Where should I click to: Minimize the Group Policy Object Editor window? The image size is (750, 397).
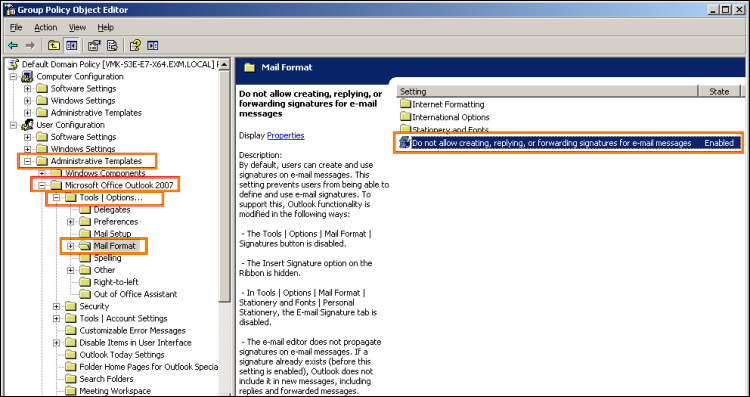pos(713,9)
